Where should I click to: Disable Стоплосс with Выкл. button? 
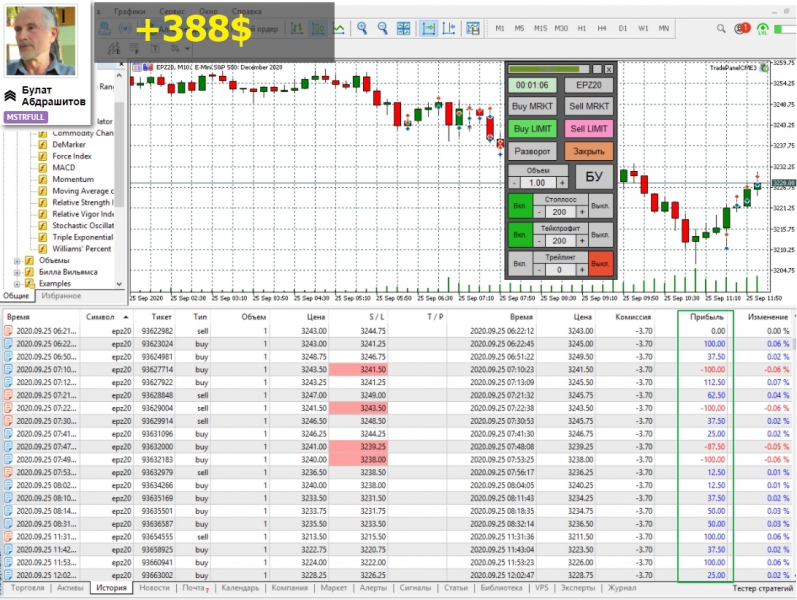tap(600, 206)
